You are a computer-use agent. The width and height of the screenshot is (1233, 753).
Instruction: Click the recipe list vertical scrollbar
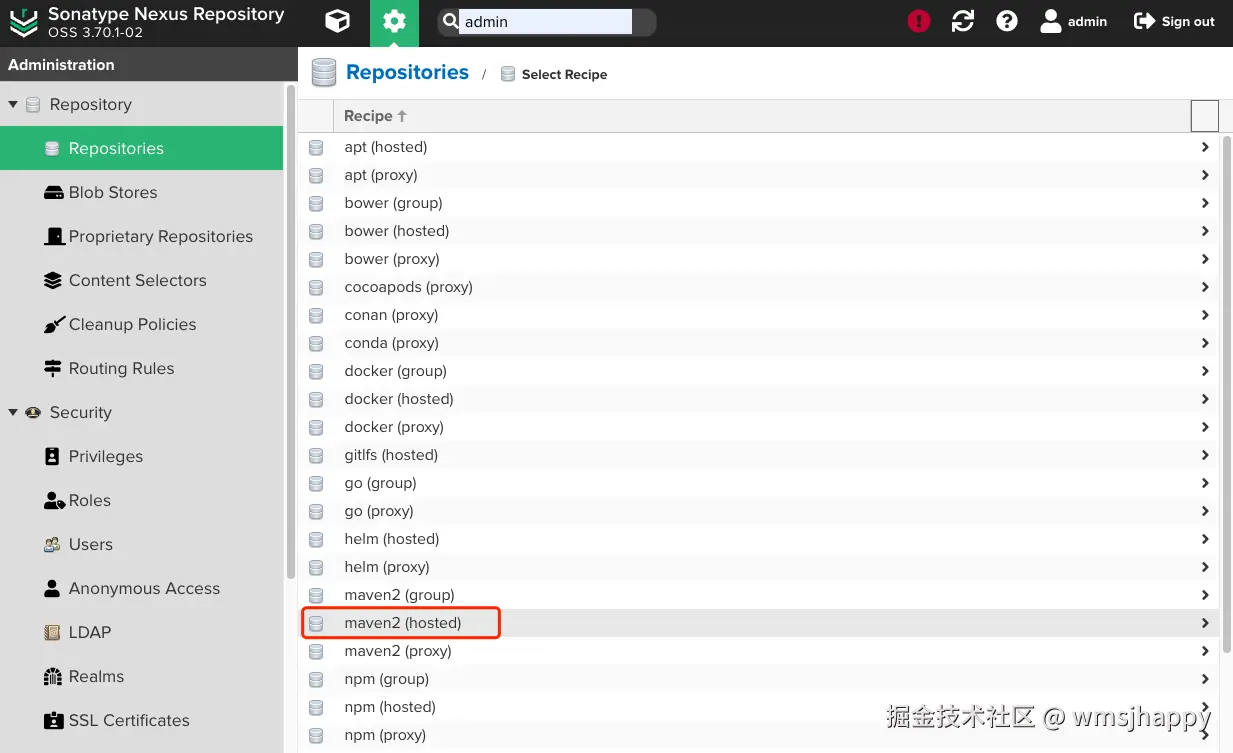1226,395
